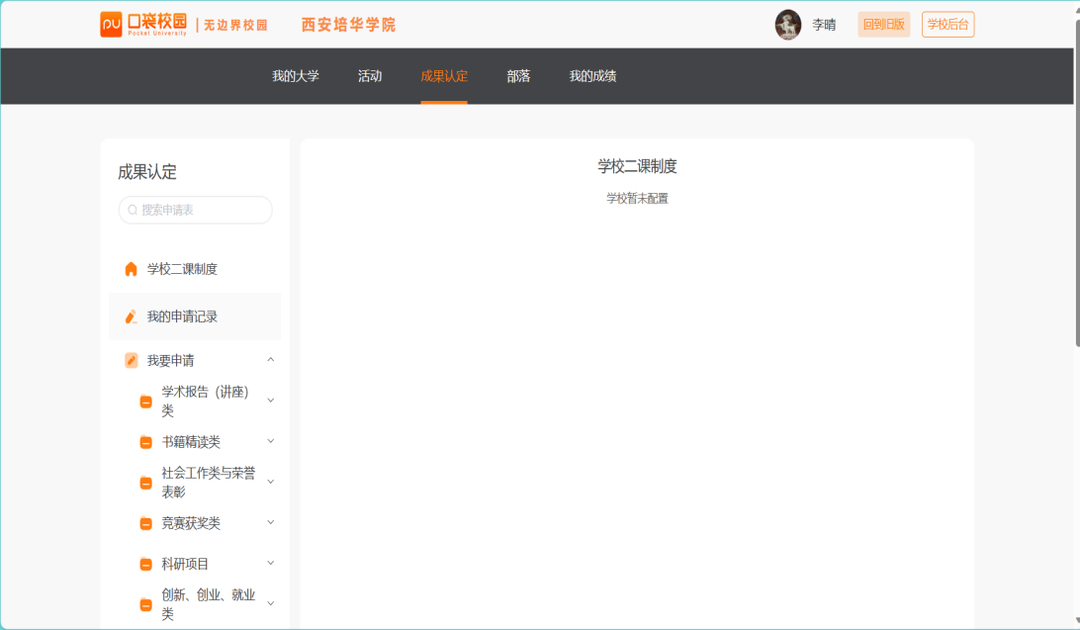This screenshot has height=630, width=1080.
Task: Open the user avatar for 李晴
Action: 788,25
